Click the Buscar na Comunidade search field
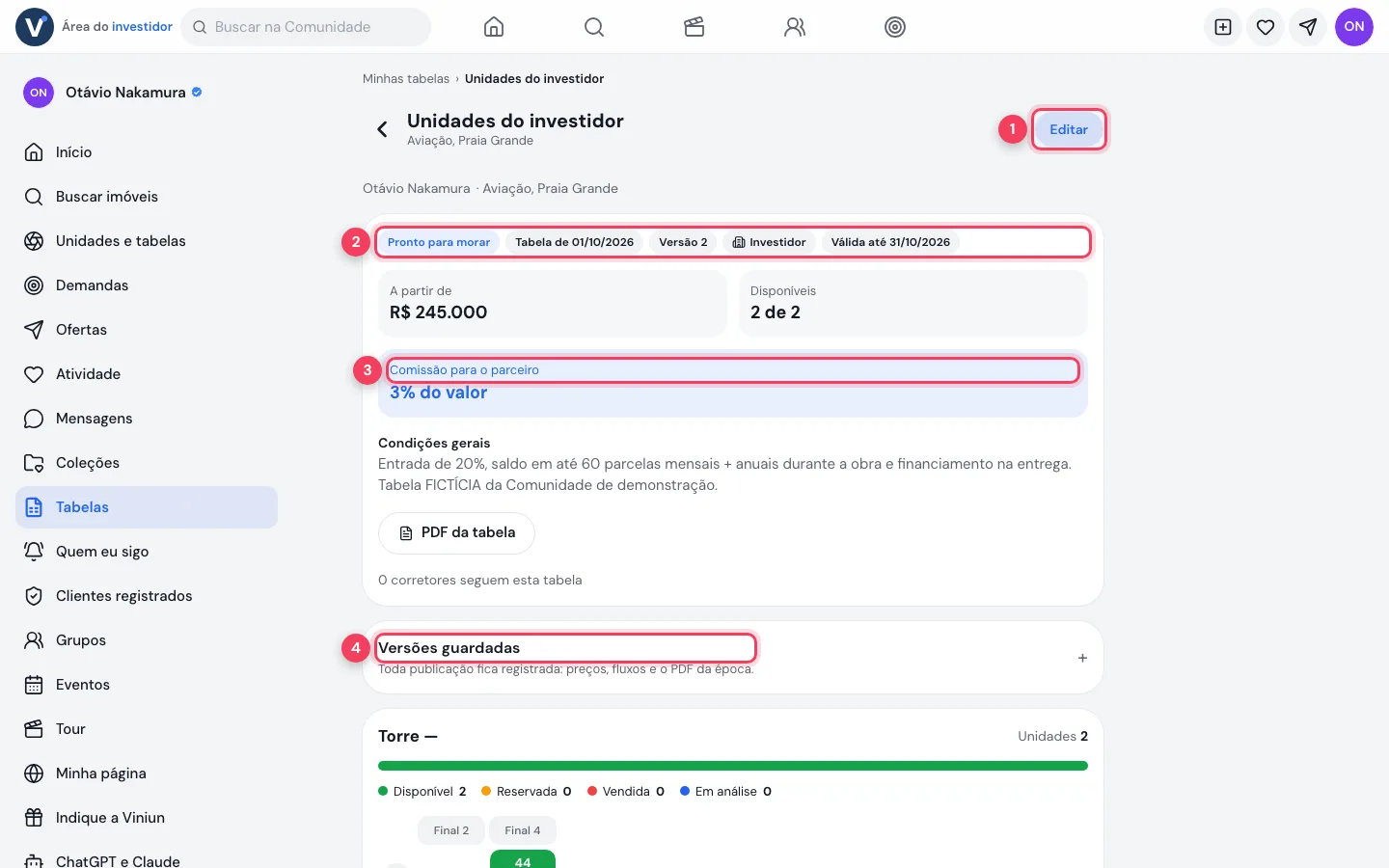1389x868 pixels. 306,27
